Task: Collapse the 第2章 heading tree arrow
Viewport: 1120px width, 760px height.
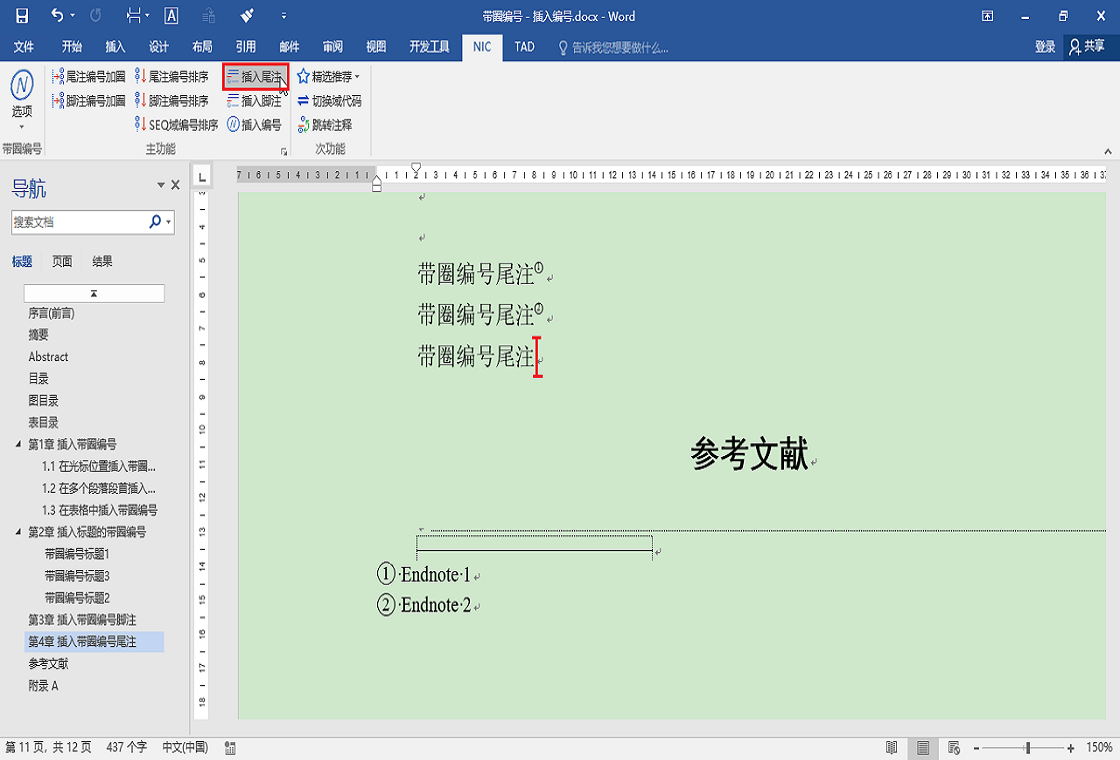Action: (x=19, y=532)
